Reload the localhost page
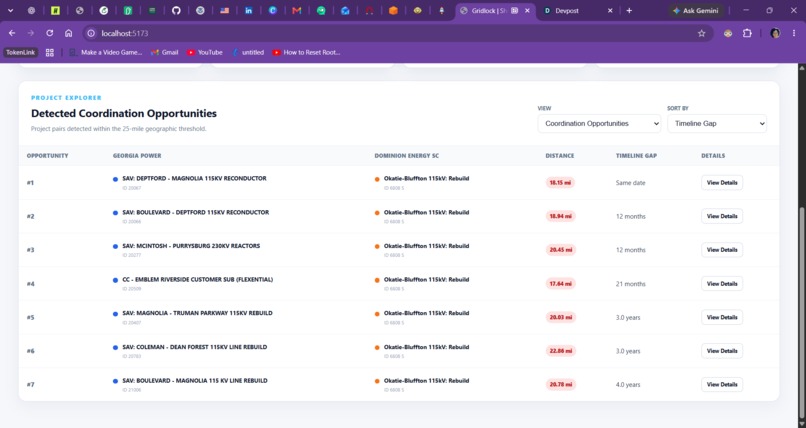The height and width of the screenshot is (428, 806). click(49, 33)
